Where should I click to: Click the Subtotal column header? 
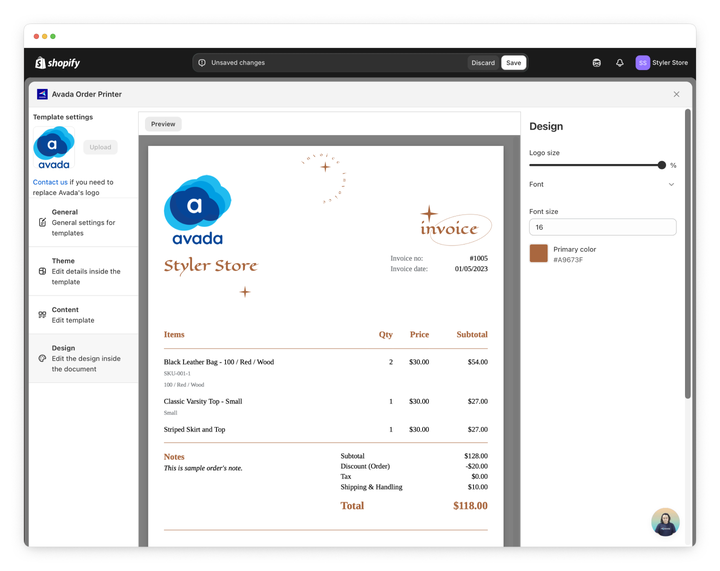point(472,335)
